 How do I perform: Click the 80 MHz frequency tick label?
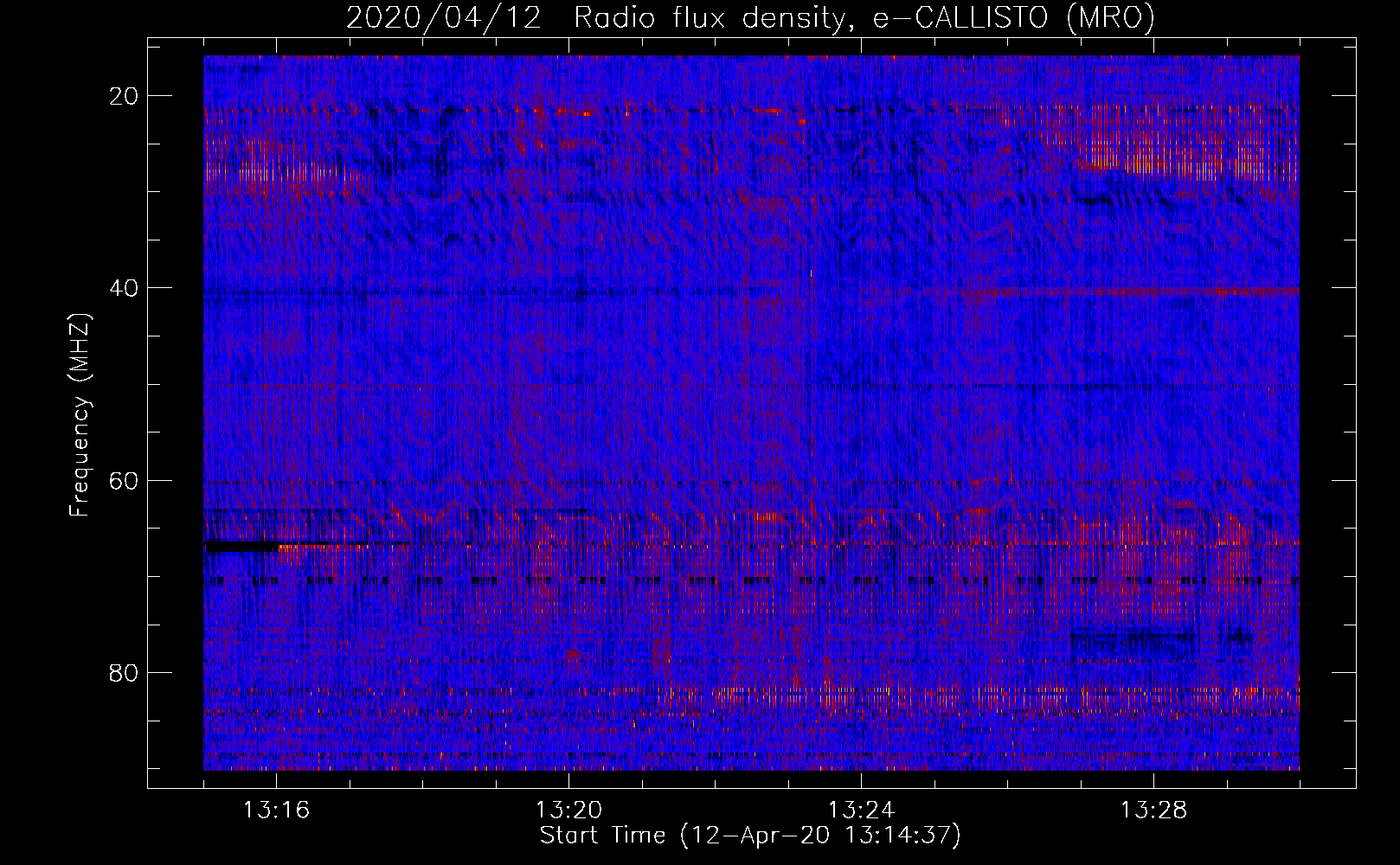125,672
